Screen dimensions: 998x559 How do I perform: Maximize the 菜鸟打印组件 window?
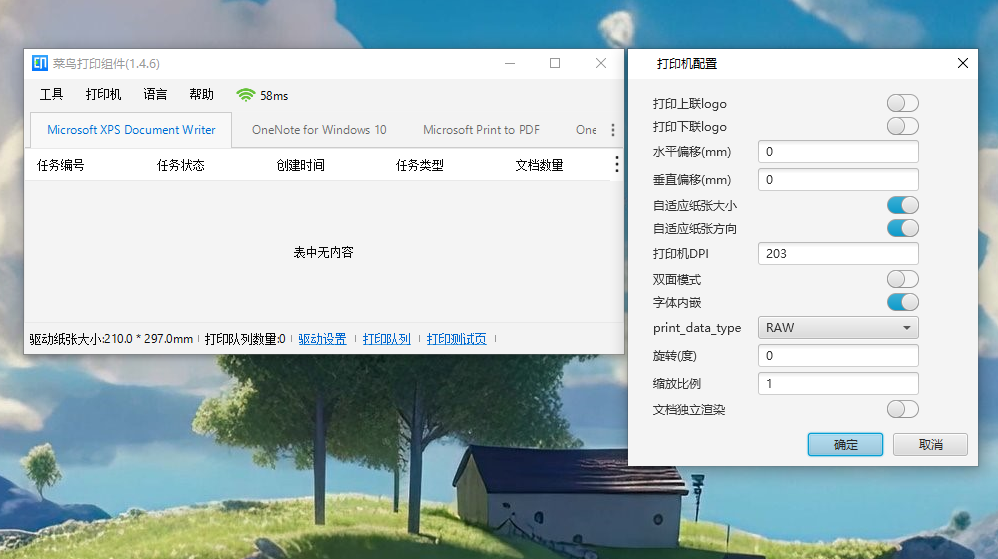555,63
